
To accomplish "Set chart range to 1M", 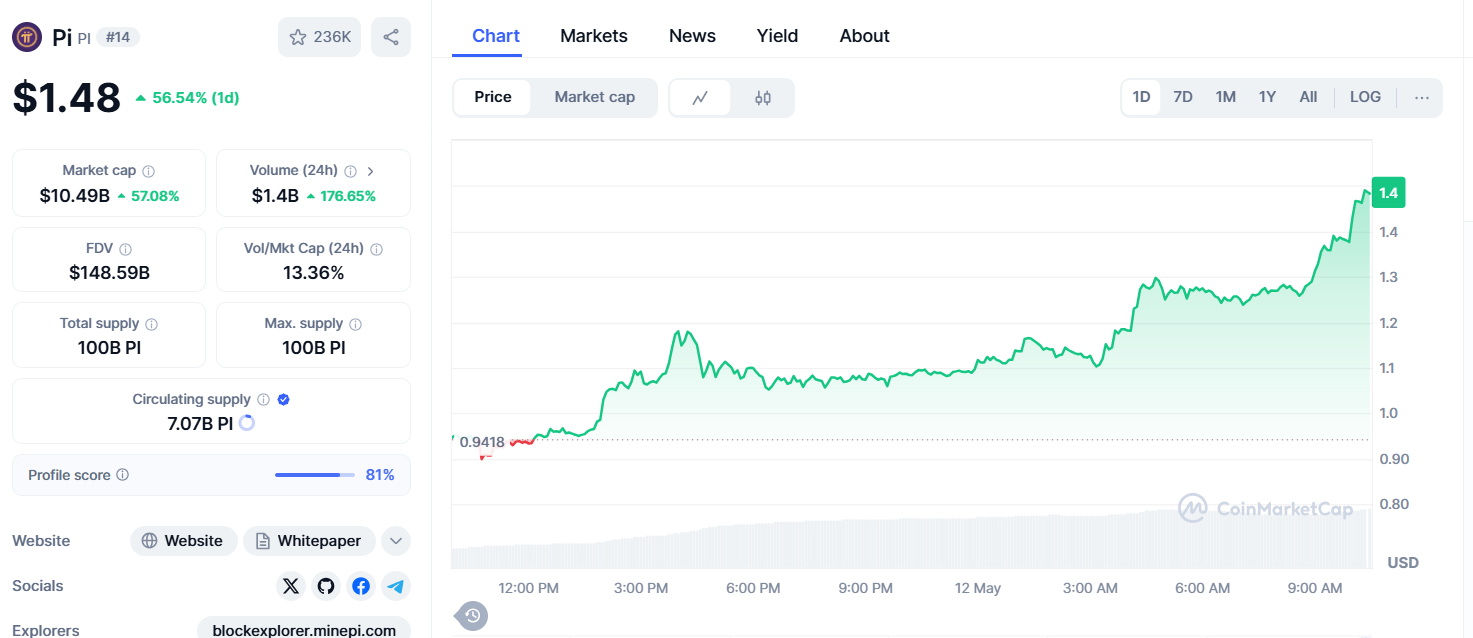I will pos(1226,97).
